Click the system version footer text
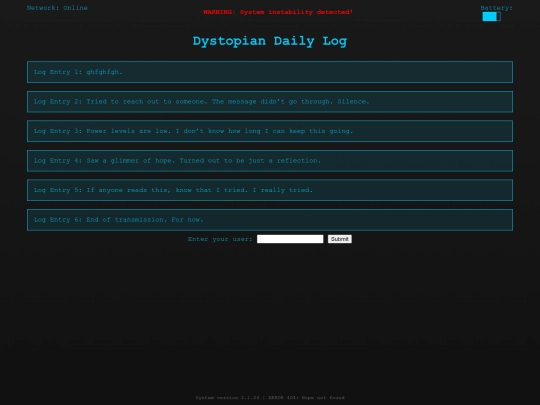 [270, 397]
